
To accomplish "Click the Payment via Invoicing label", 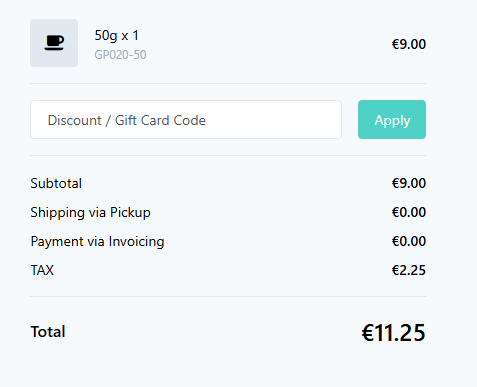I will 97,241.
